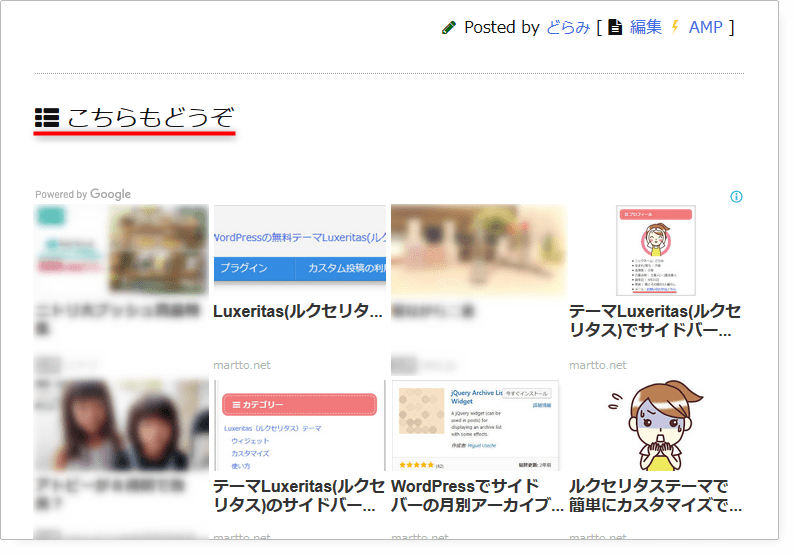
Task: Open article テーマLuxeritasのサイドバー...
Action: (x=299, y=495)
